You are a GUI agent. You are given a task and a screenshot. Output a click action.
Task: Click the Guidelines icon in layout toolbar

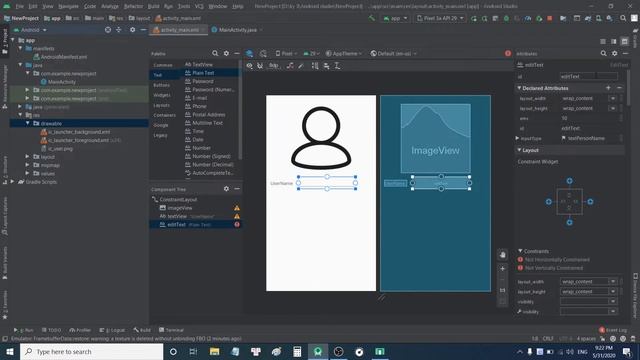pos(337,66)
